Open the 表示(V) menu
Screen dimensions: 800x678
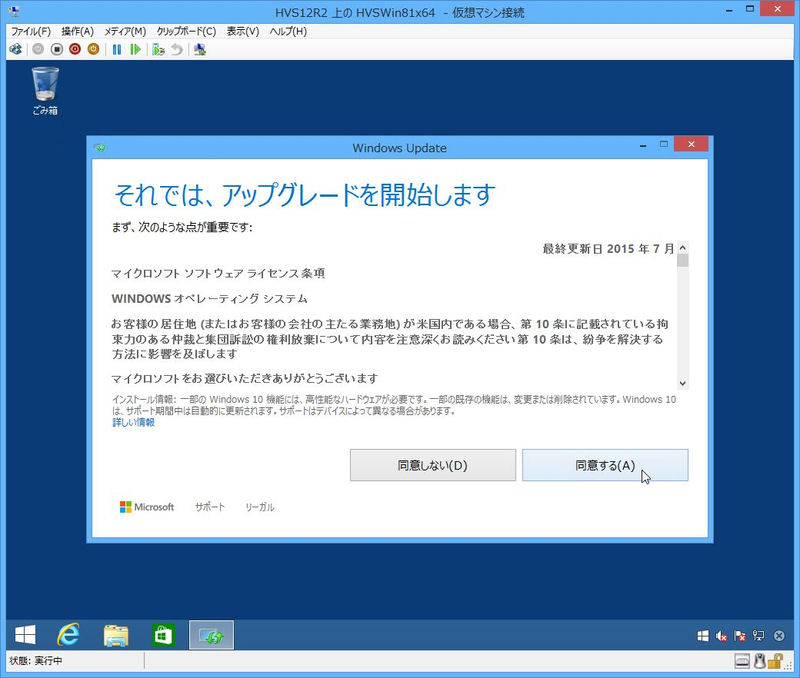[243, 31]
